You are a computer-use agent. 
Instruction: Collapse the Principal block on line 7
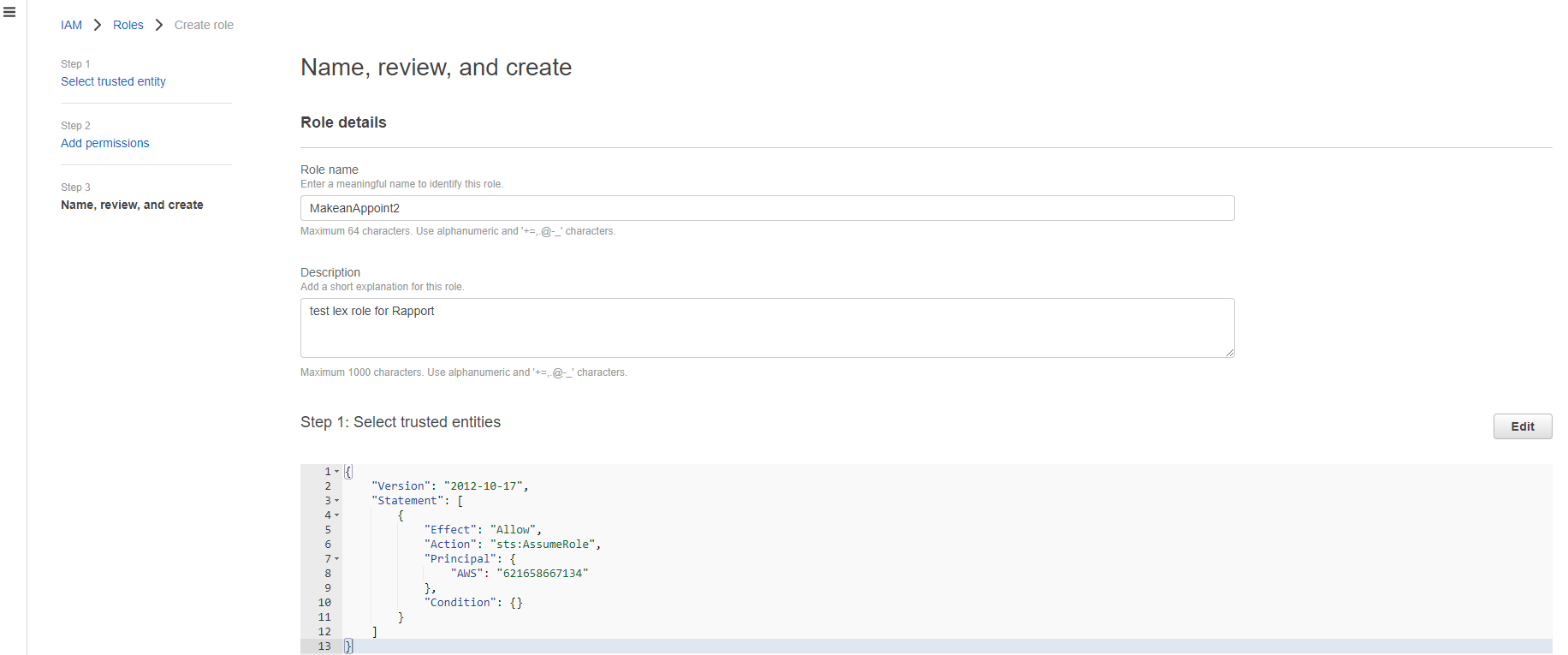coord(337,559)
